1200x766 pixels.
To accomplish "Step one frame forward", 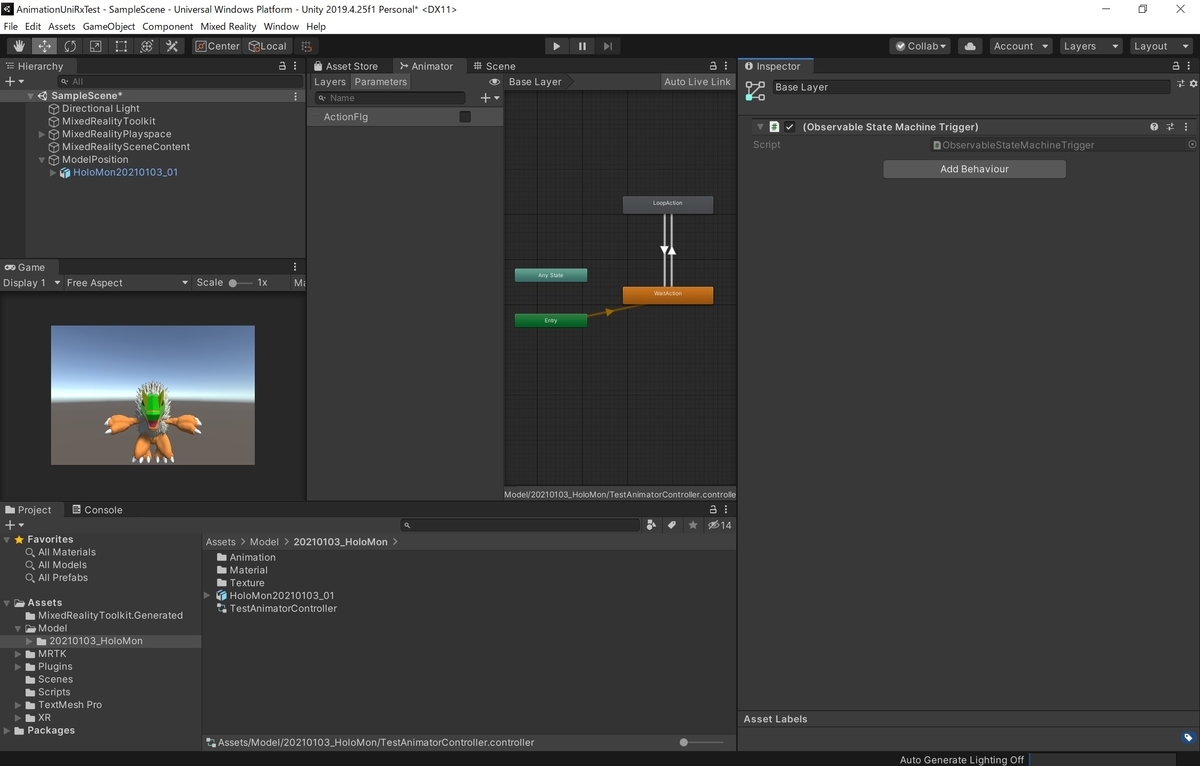I will [x=608, y=46].
